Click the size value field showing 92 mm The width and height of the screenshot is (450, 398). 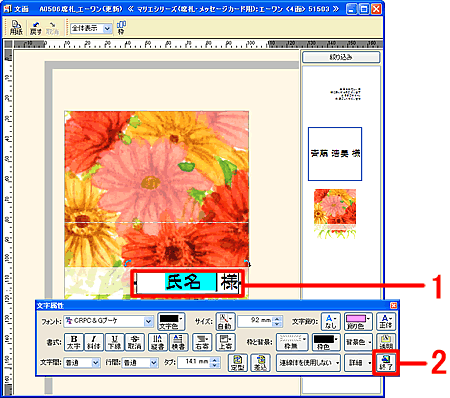point(256,321)
